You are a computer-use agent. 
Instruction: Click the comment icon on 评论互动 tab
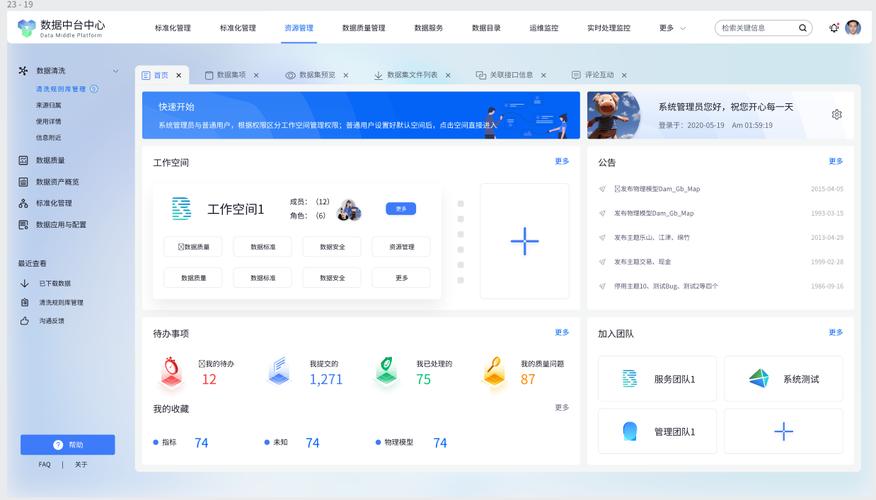pyautogui.click(x=576, y=75)
